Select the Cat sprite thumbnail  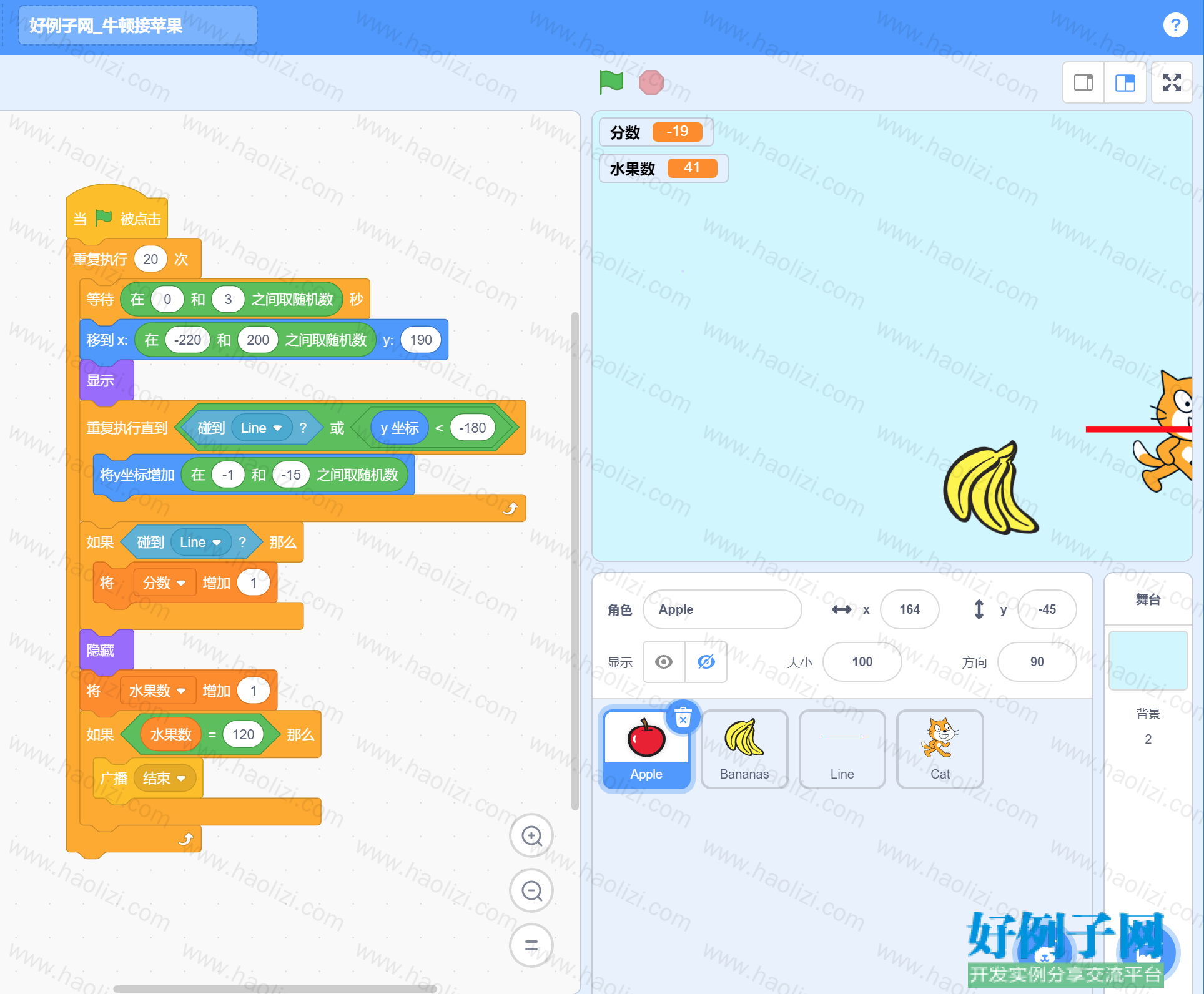tap(940, 749)
